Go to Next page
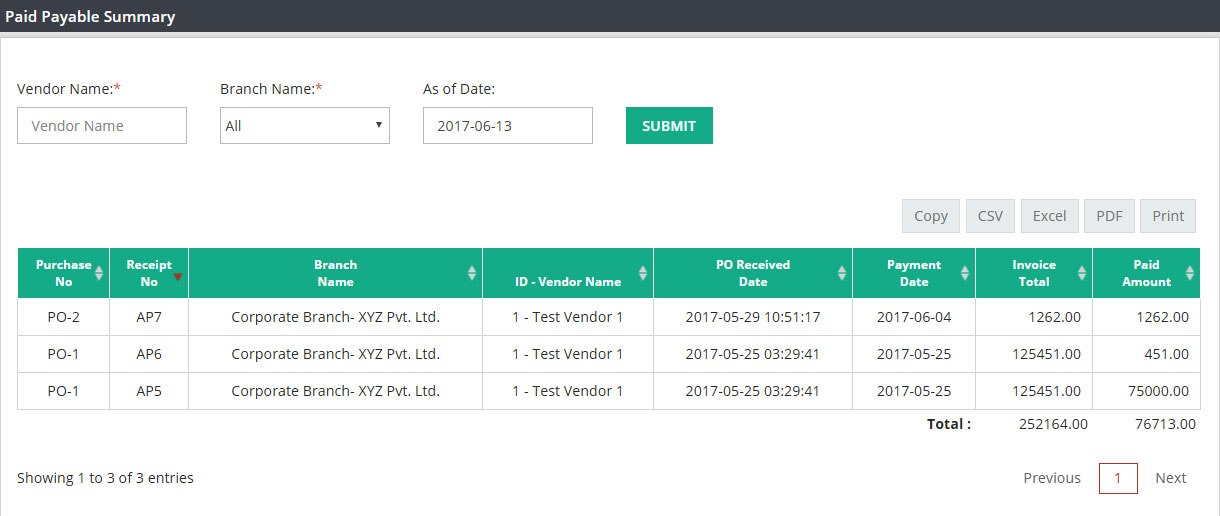The image size is (1220, 516). pyautogui.click(x=1171, y=478)
